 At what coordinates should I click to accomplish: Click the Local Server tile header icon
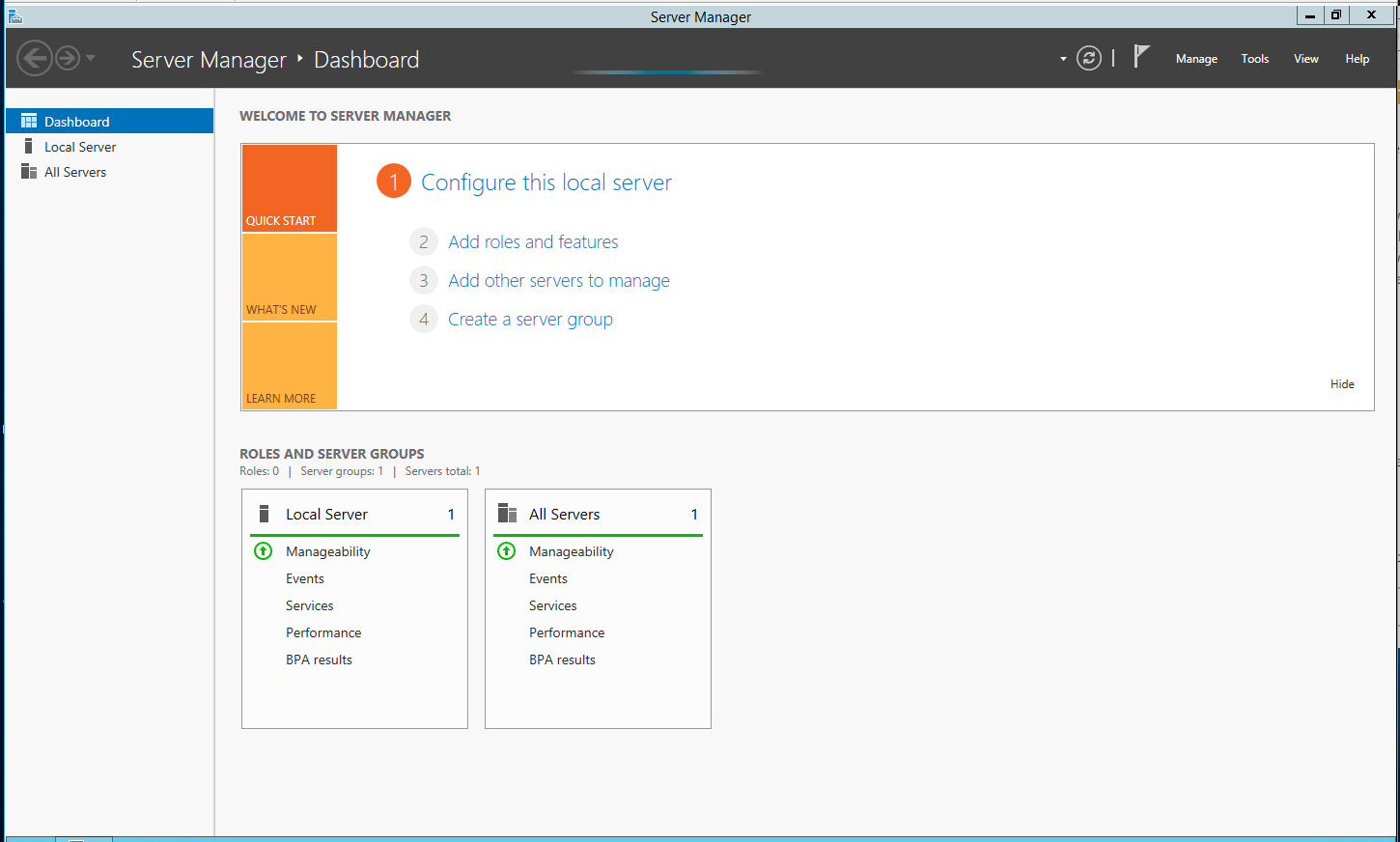click(264, 514)
